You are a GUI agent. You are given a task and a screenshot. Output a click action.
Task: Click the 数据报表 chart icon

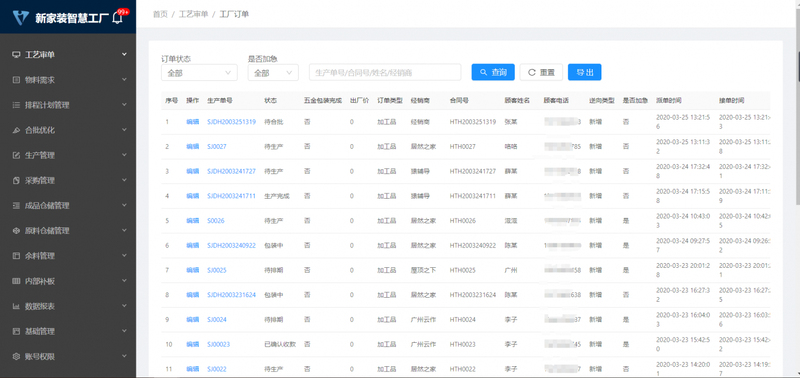tap(16, 306)
